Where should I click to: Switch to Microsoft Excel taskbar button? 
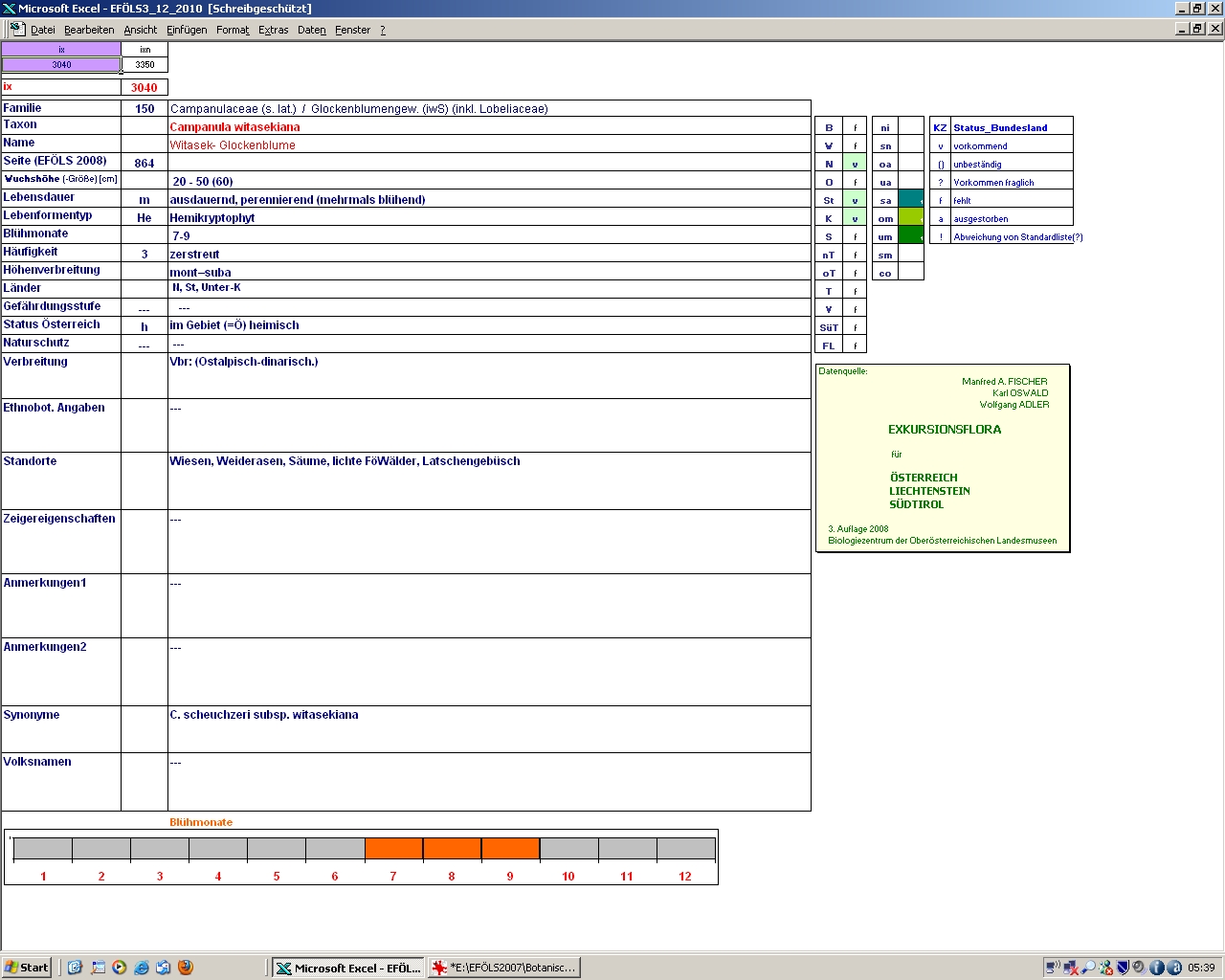point(347,968)
